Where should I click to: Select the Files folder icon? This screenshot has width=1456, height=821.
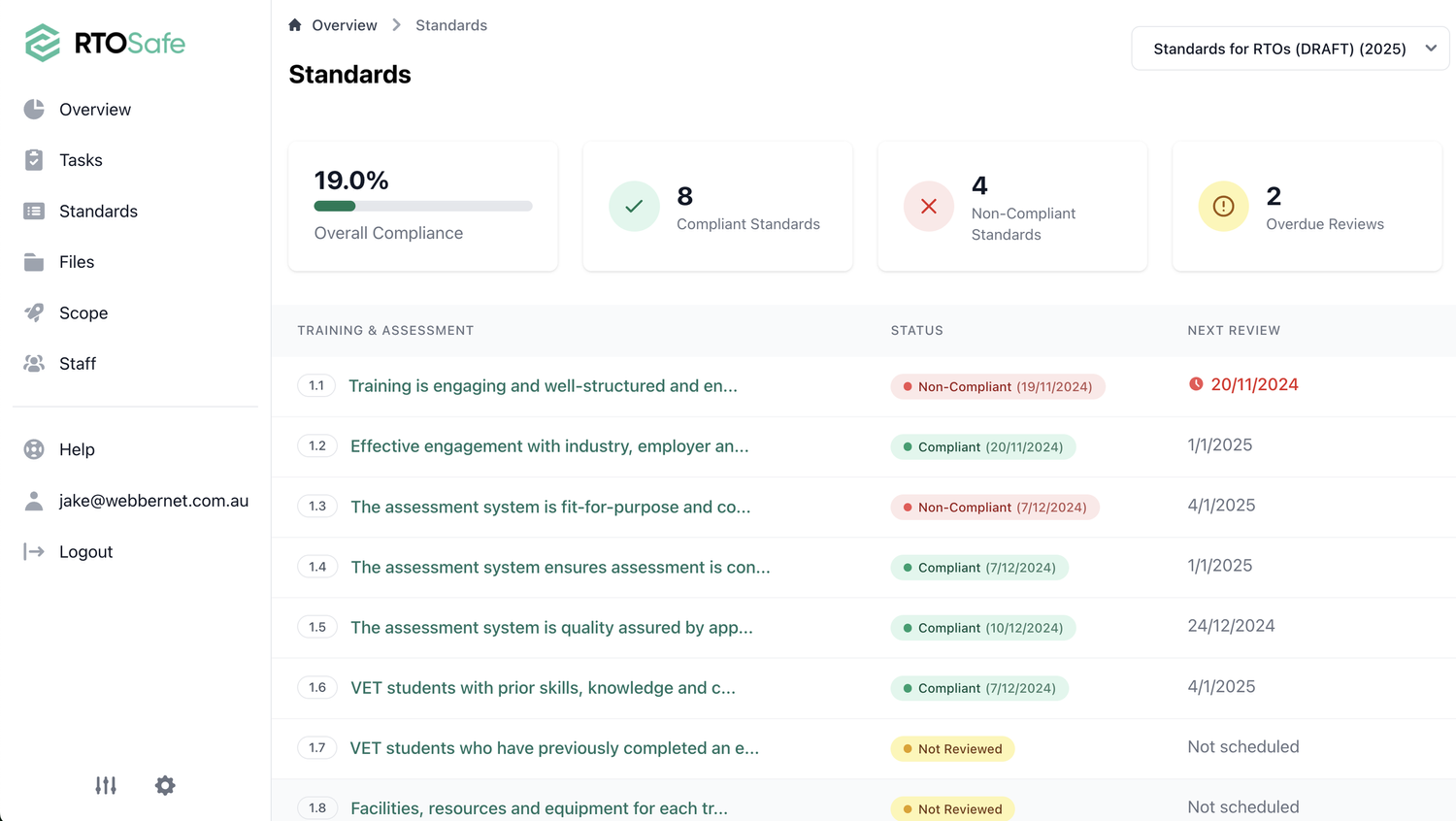pos(34,262)
